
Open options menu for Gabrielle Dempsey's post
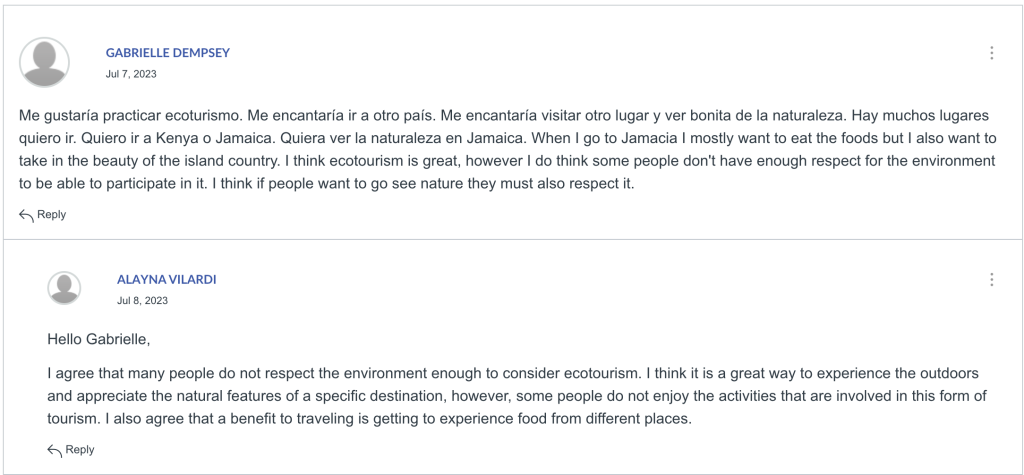pyautogui.click(x=991, y=53)
